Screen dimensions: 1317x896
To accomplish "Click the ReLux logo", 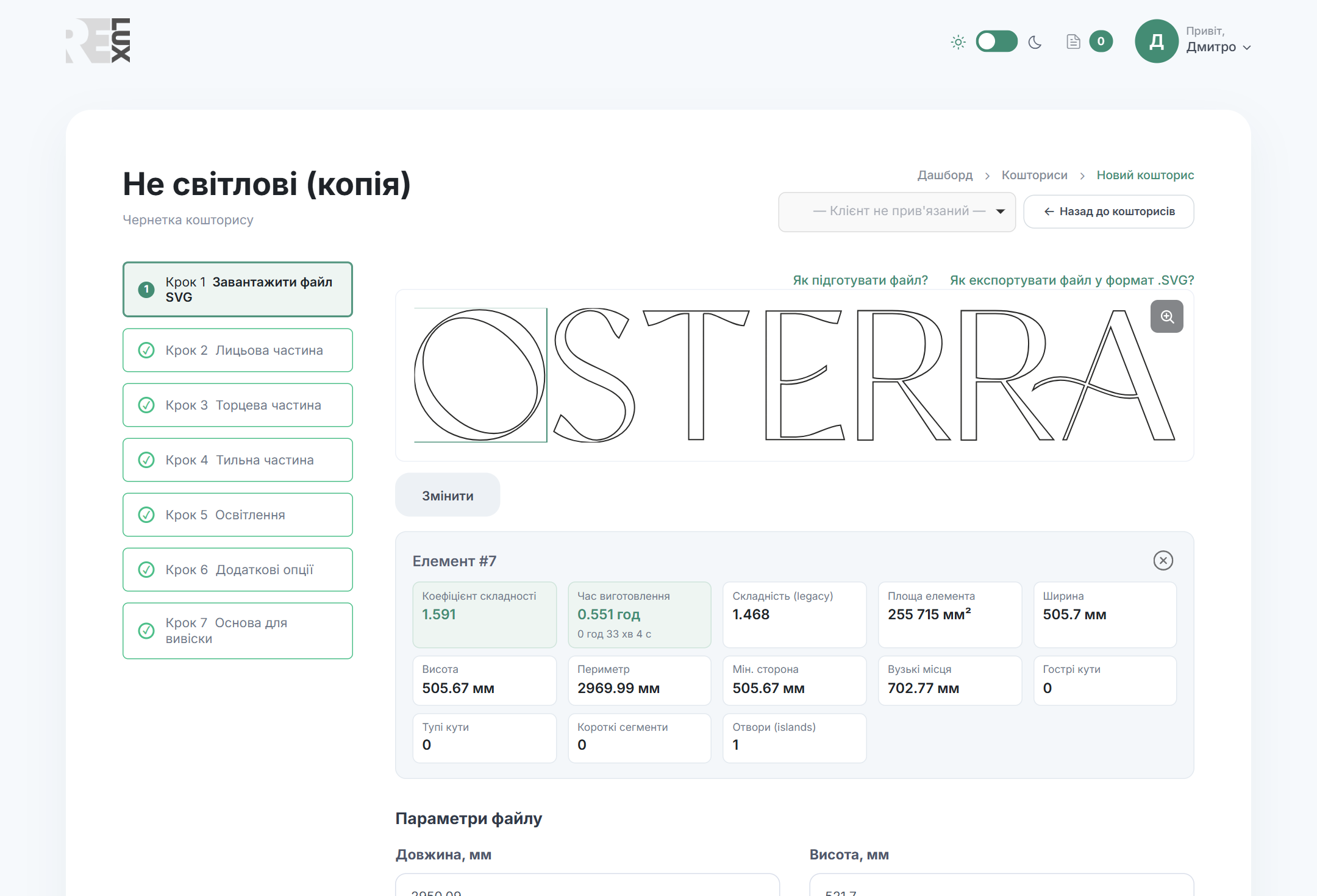I will pos(98,40).
